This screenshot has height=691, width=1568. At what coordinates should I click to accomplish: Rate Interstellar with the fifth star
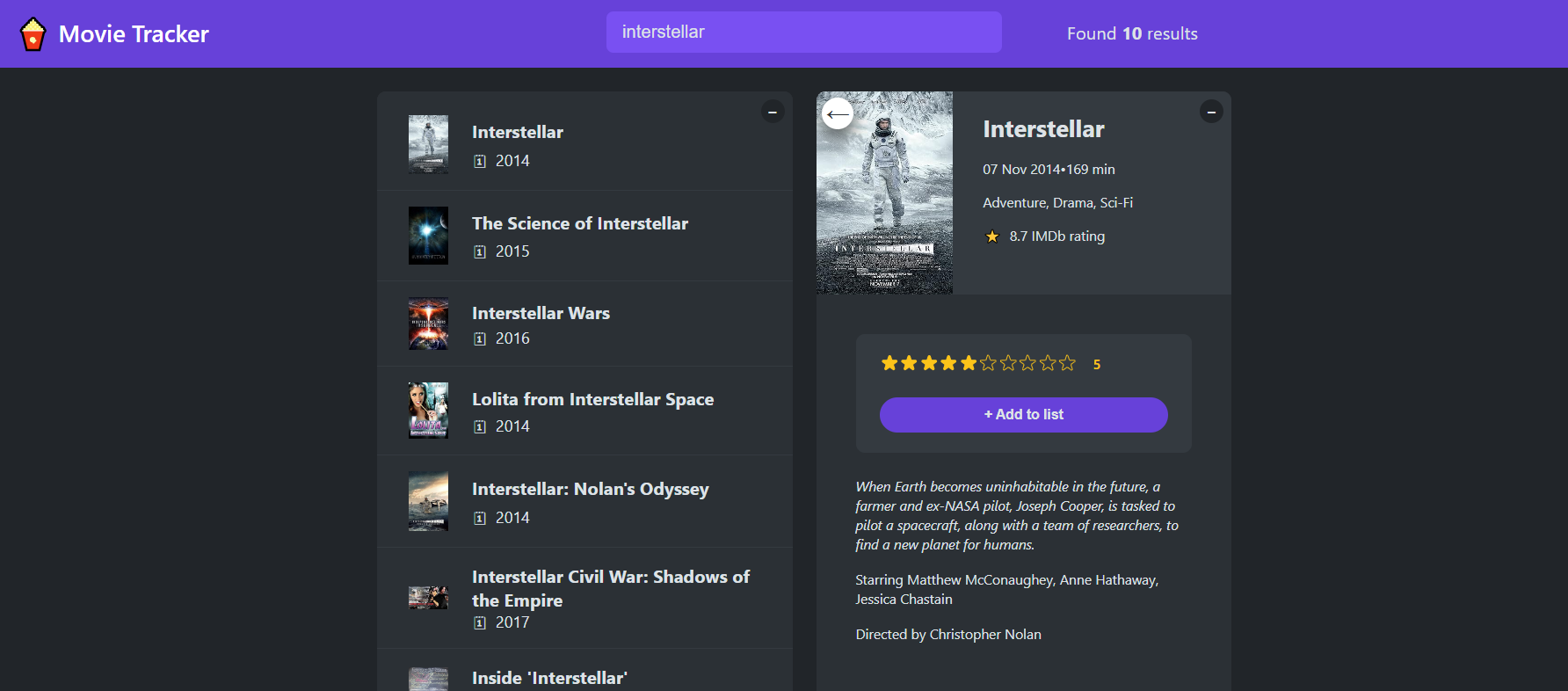pos(969,363)
